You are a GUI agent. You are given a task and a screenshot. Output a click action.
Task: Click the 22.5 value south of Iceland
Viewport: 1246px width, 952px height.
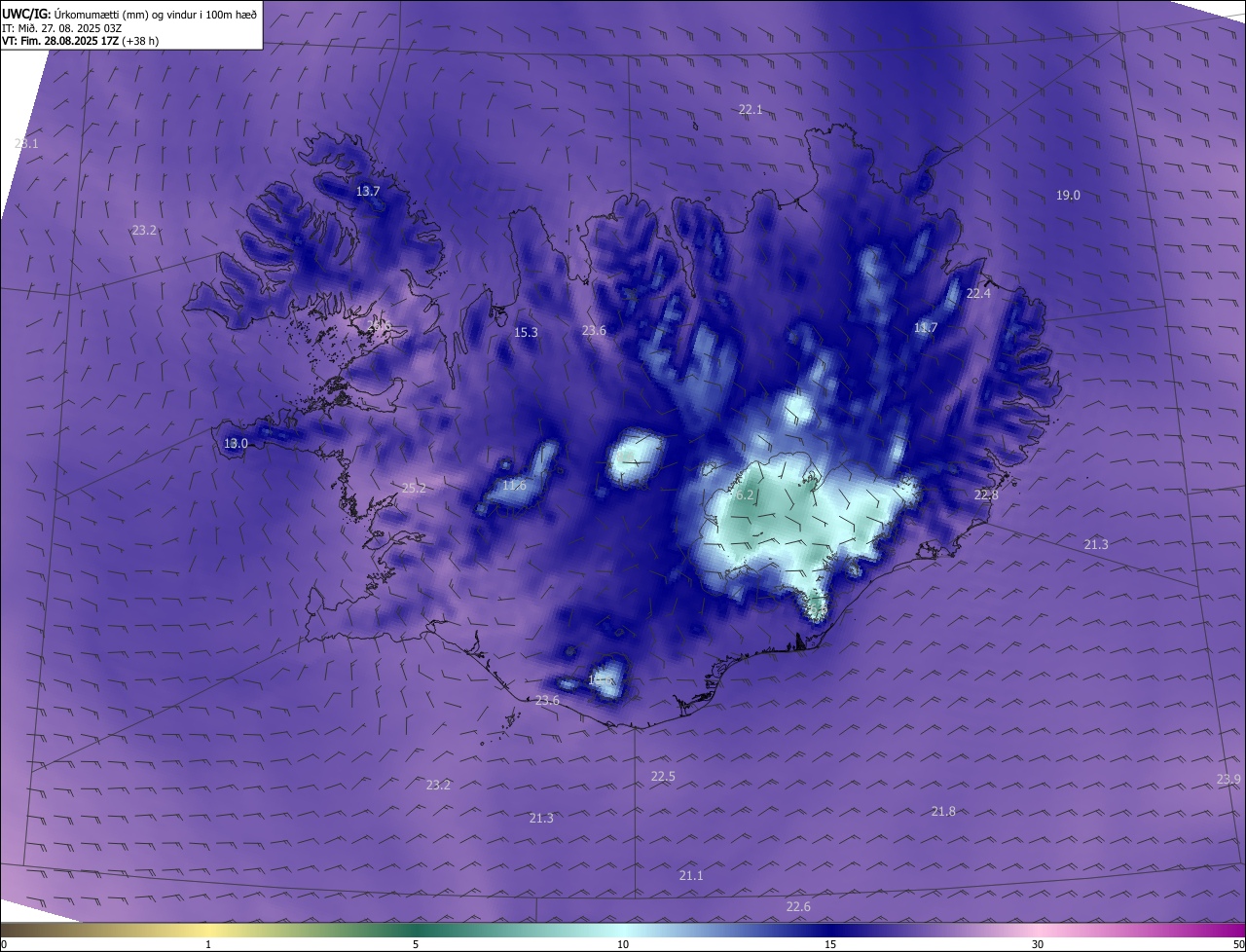[663, 777]
